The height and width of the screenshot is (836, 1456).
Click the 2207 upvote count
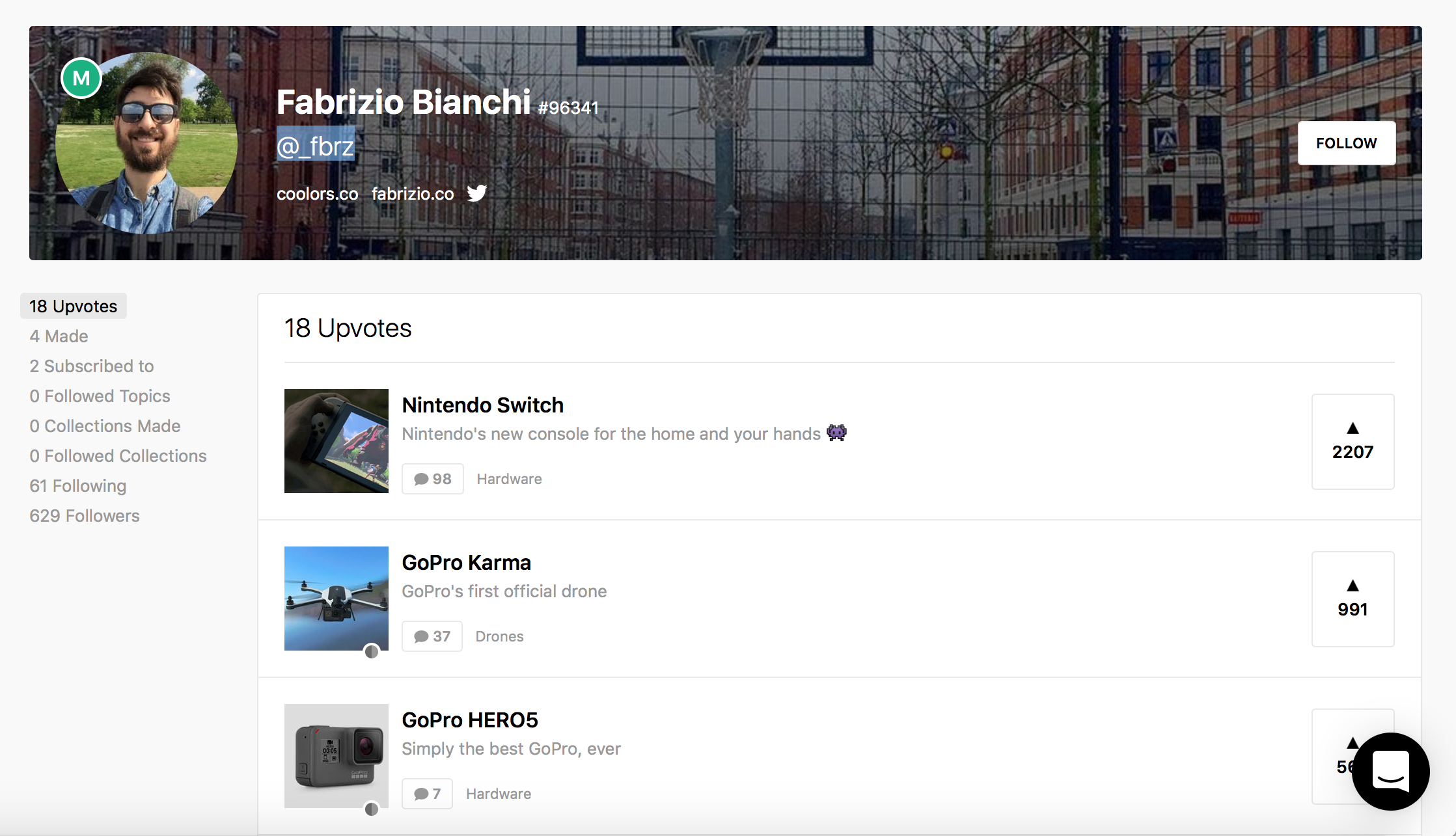click(x=1353, y=452)
